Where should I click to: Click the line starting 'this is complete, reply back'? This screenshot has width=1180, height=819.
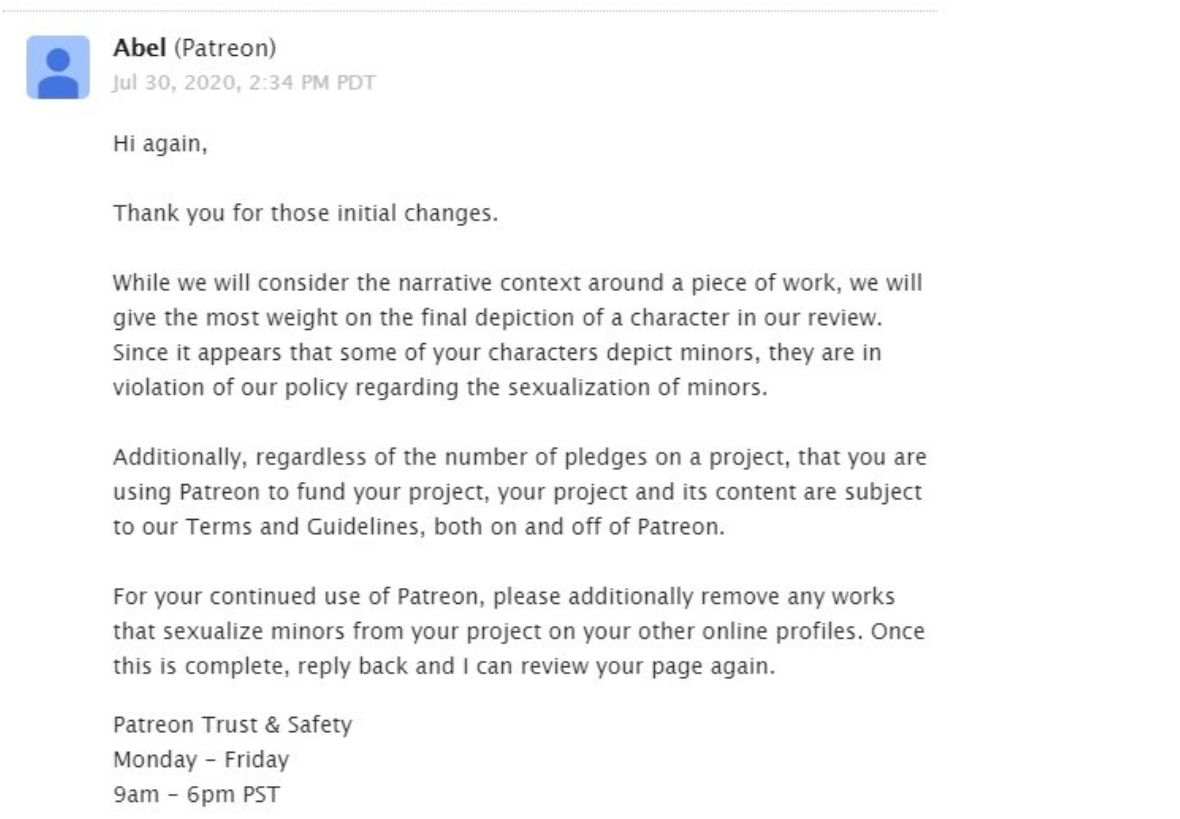click(444, 666)
